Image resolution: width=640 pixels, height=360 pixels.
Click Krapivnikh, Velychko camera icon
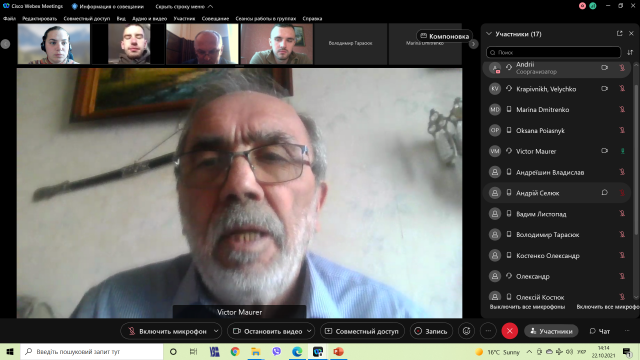point(604,89)
